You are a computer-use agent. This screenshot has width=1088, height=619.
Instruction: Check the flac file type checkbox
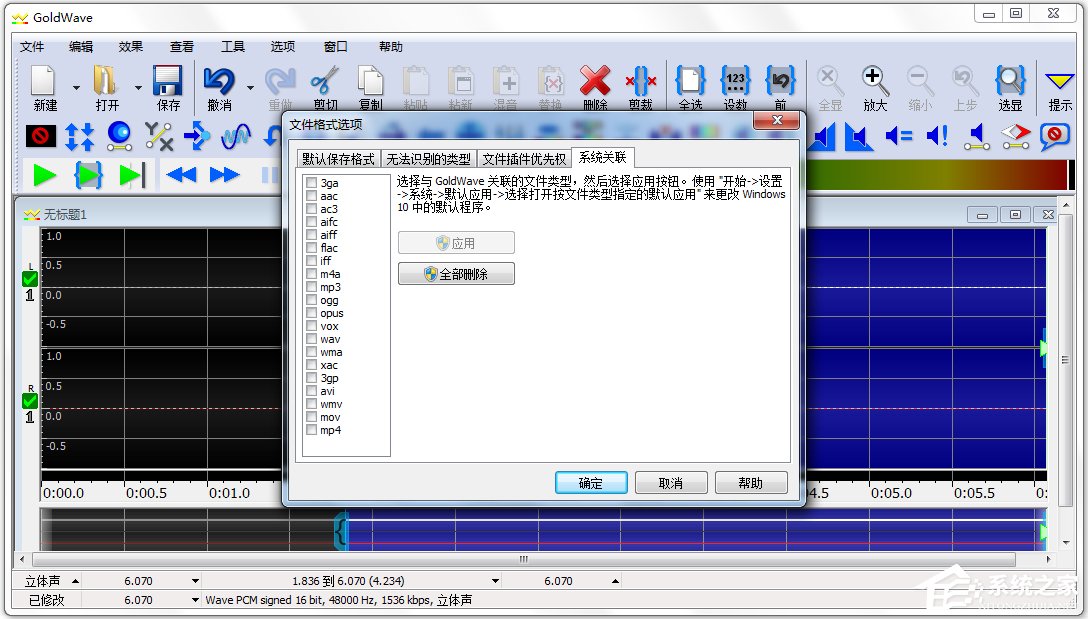coord(312,248)
